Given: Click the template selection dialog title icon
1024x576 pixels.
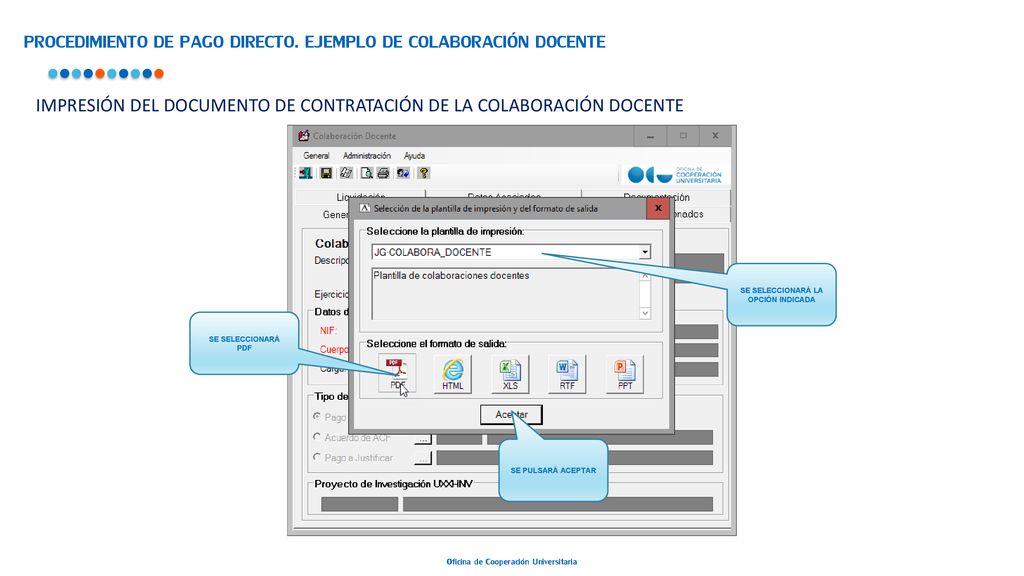Looking at the screenshot, I should pos(365,208).
